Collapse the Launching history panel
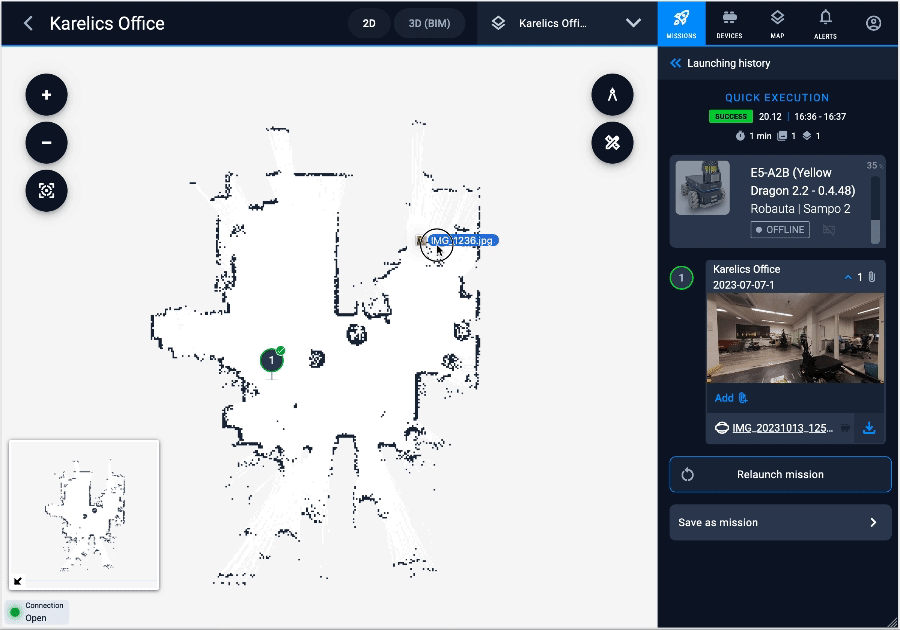The height and width of the screenshot is (630, 900). pos(676,63)
